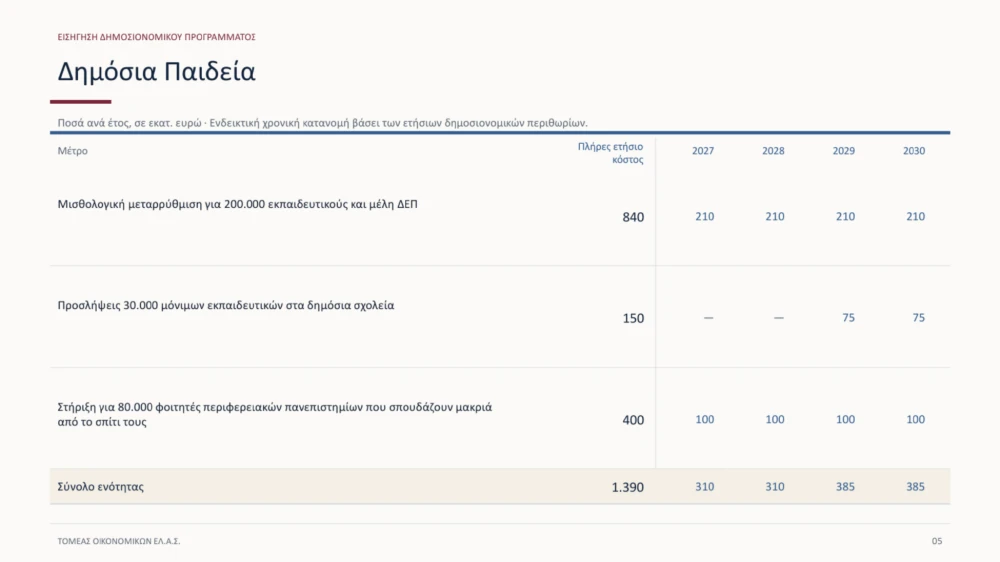Click 210 under 2028 in Μισθολογική row
Viewport: 1000px width, 562px height.
click(x=775, y=217)
